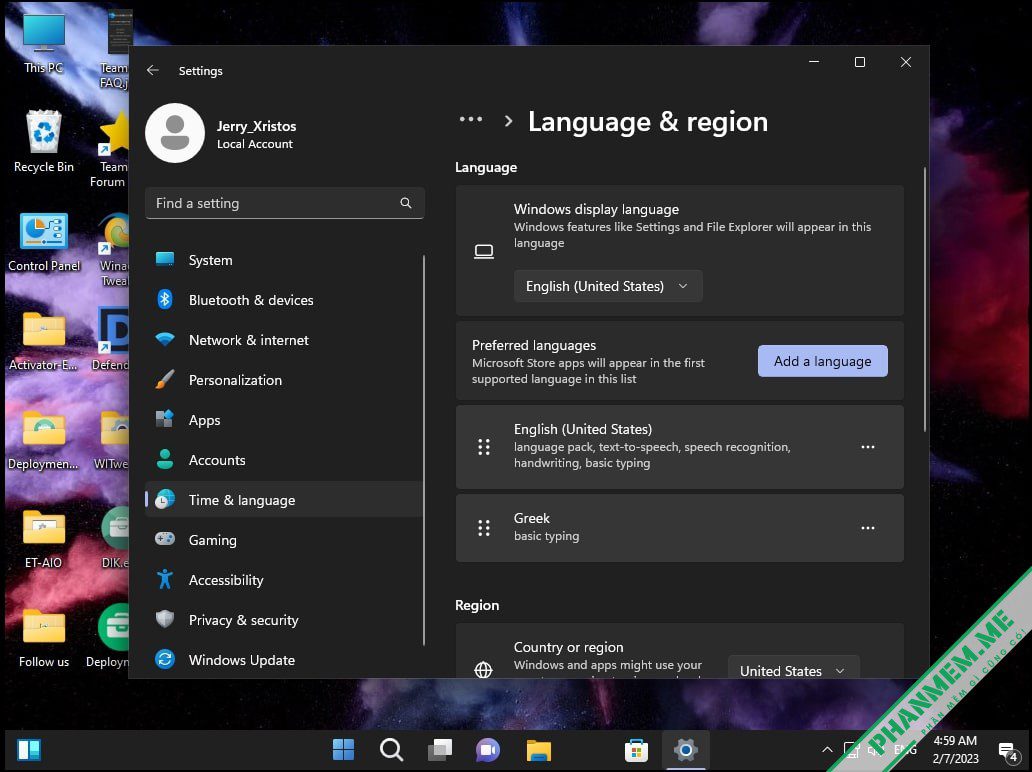Open the breadcrumb three-dots menu
The width and height of the screenshot is (1032, 772).
[x=471, y=120]
